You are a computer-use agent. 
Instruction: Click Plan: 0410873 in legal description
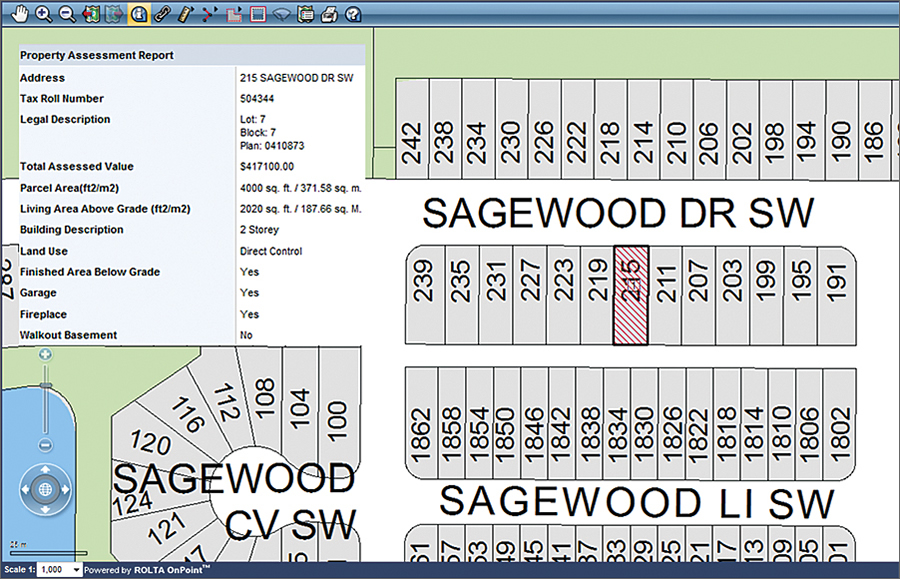272,146
